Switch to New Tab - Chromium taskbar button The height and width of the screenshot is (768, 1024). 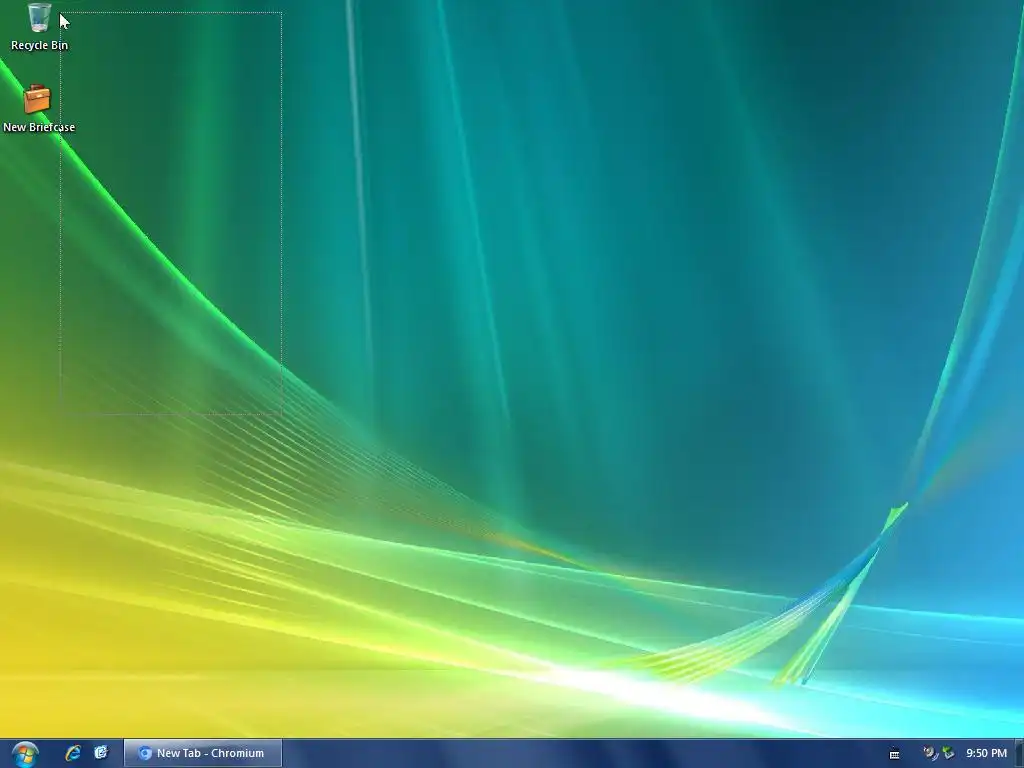coord(202,753)
